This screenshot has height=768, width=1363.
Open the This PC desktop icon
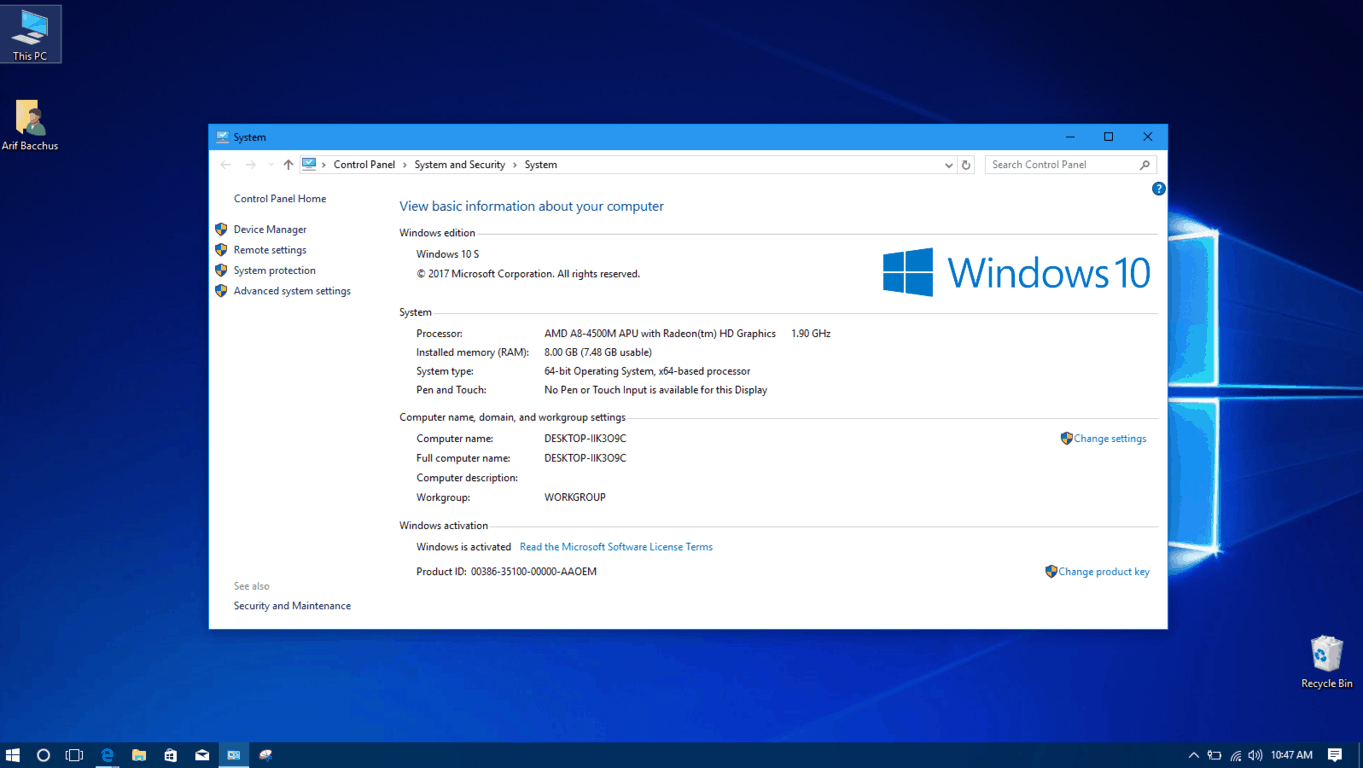coord(30,34)
